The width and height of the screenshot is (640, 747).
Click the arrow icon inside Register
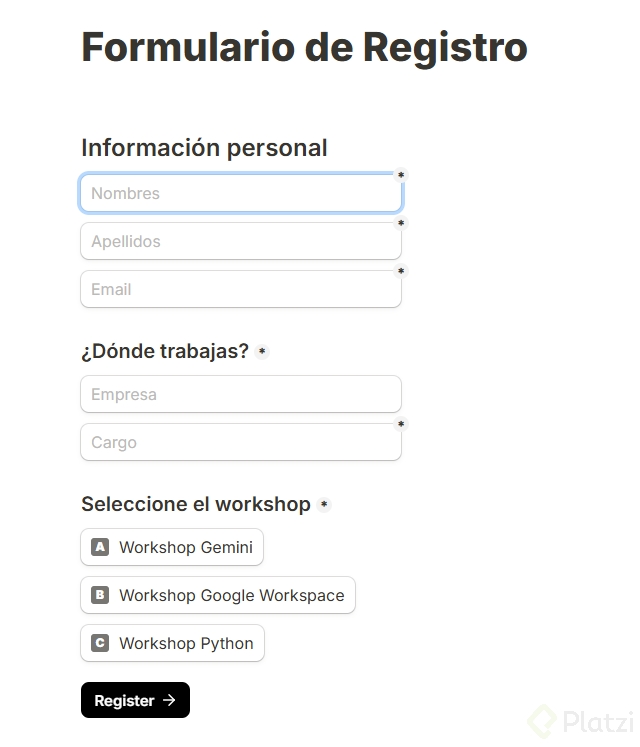169,700
